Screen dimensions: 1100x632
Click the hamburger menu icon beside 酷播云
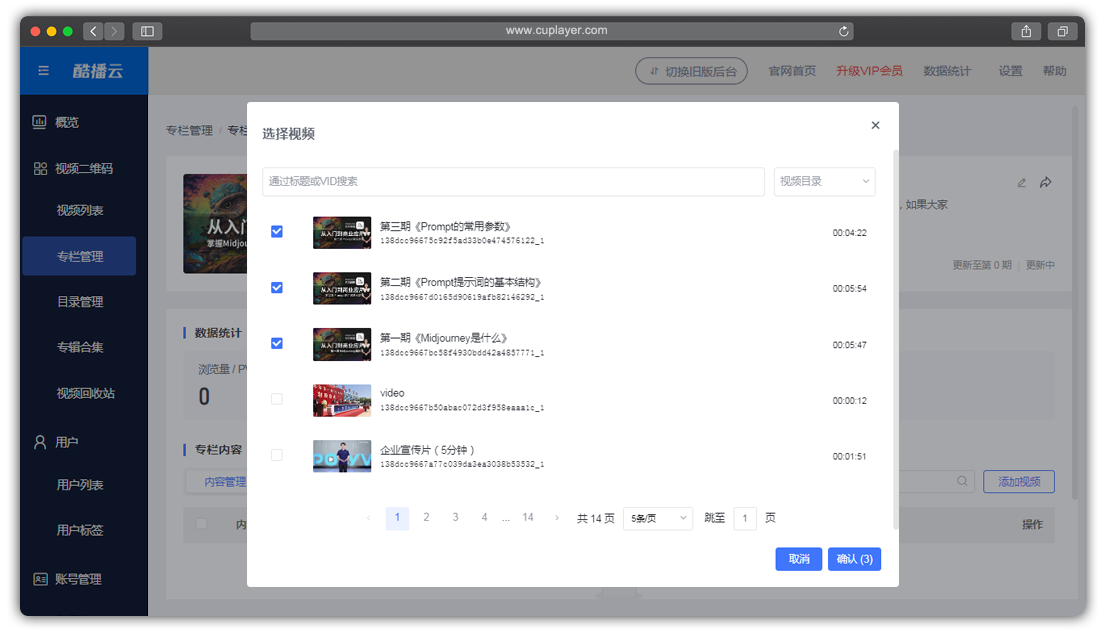pyautogui.click(x=43, y=71)
